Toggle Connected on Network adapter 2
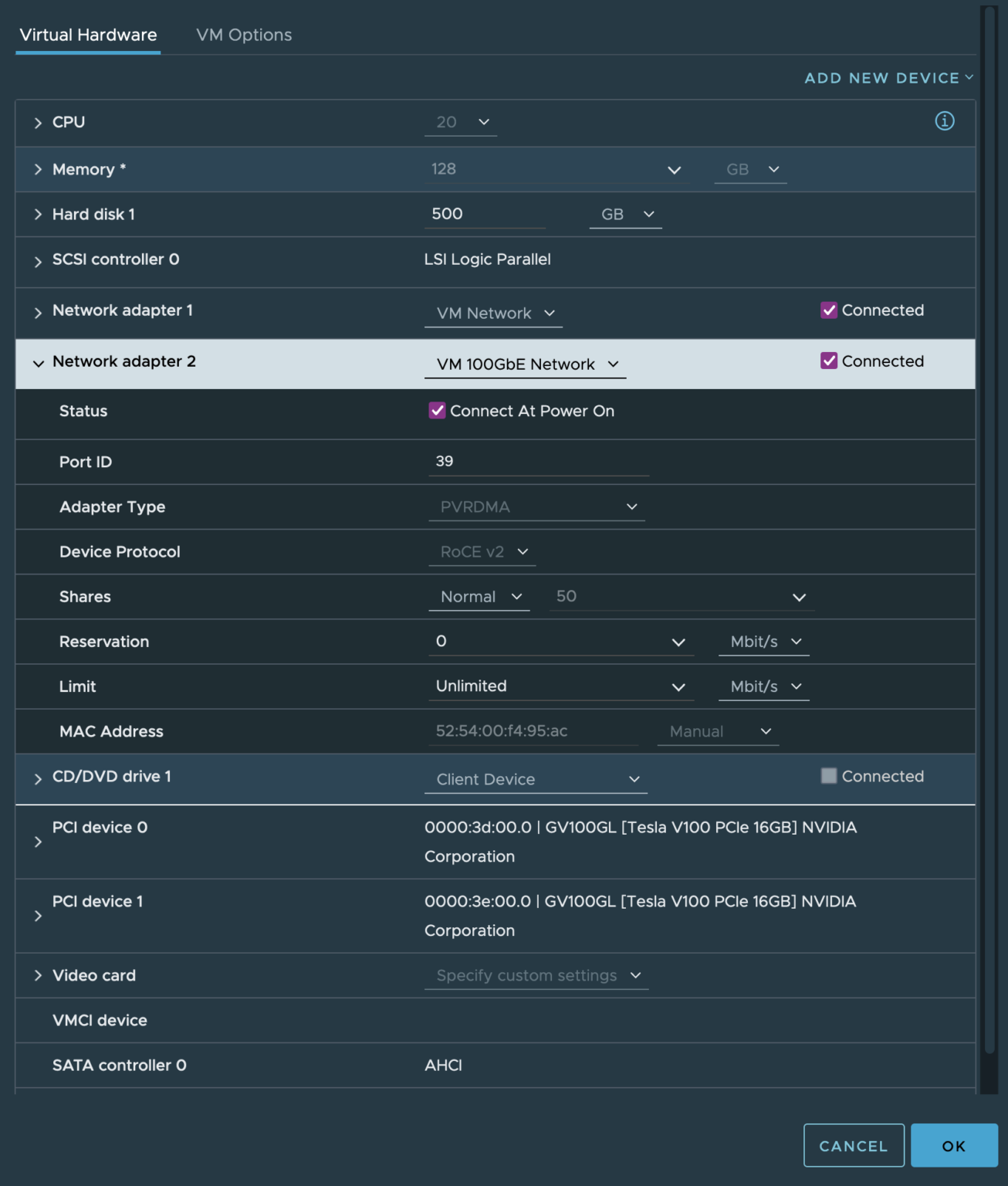Screen dimensions: 1008x1186 [x=828, y=361]
